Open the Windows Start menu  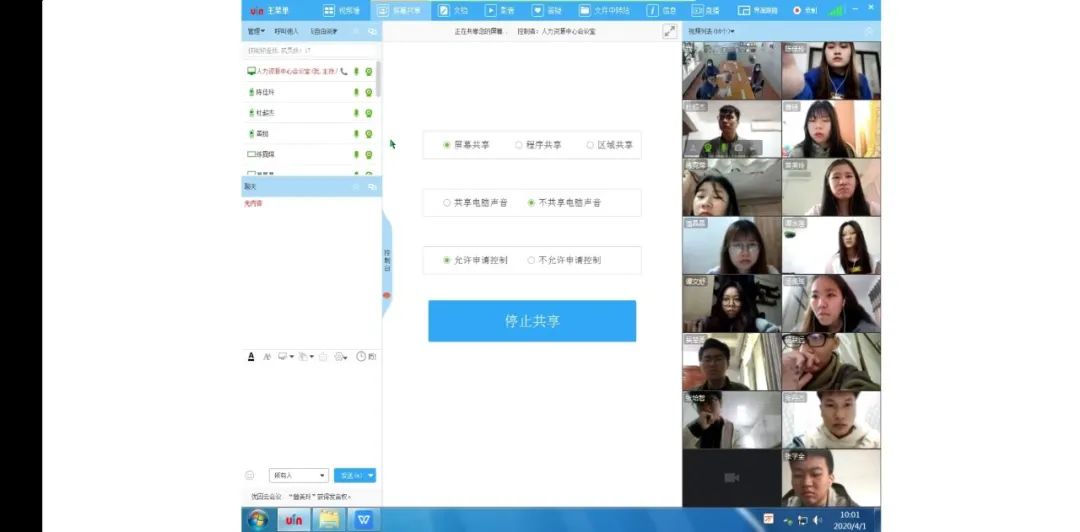click(258, 519)
